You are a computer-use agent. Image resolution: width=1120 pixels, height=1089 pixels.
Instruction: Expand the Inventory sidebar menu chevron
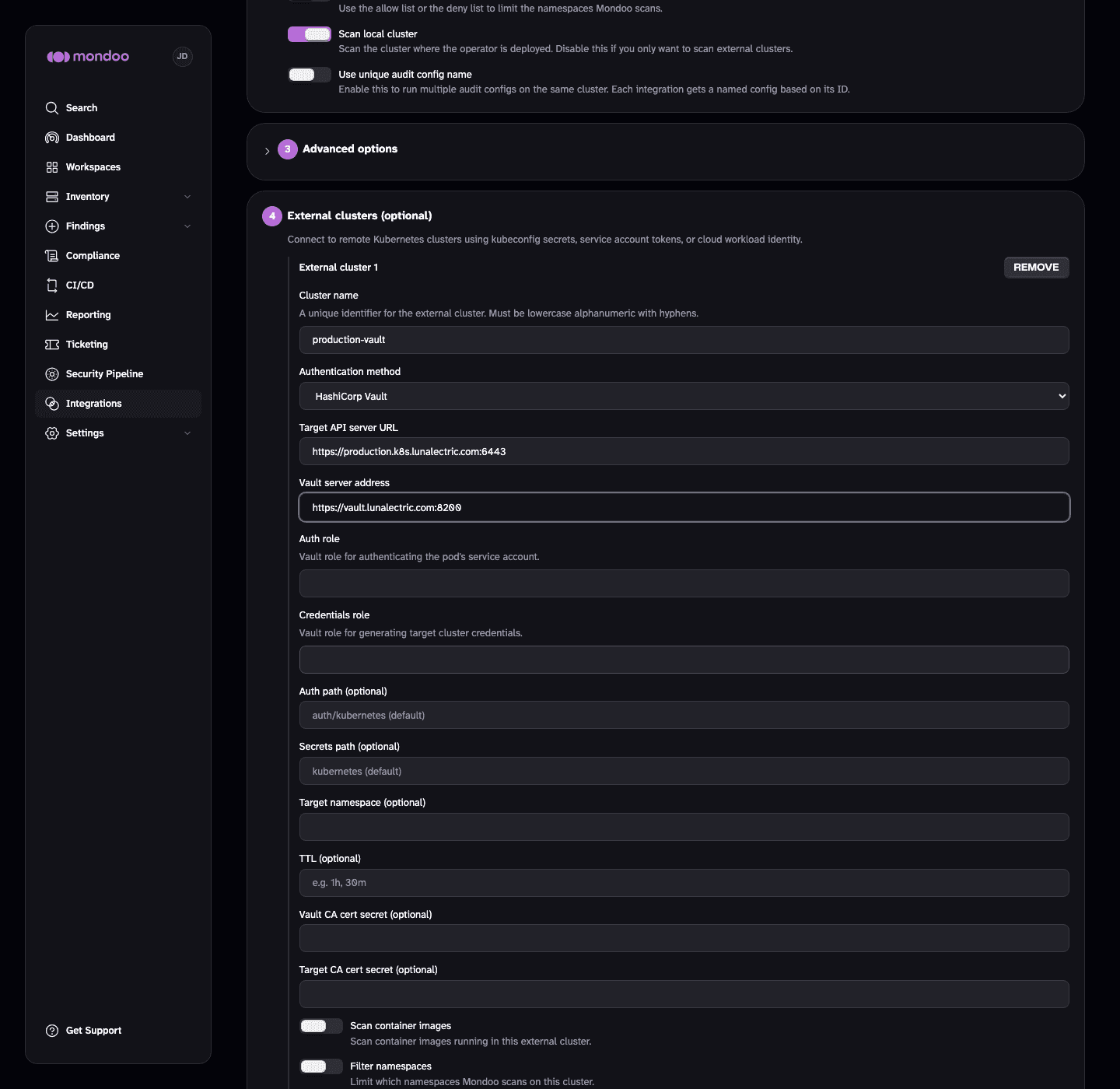click(x=187, y=197)
